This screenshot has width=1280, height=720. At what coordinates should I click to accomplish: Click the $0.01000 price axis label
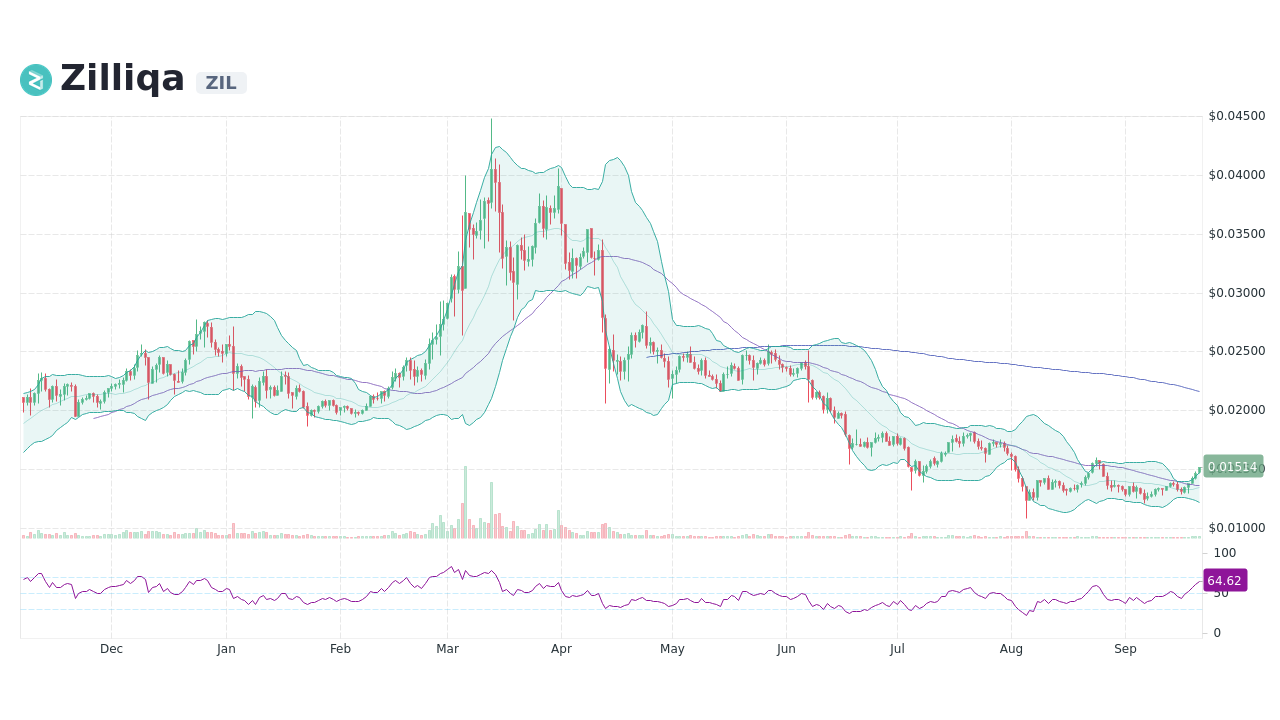[x=1237, y=528]
